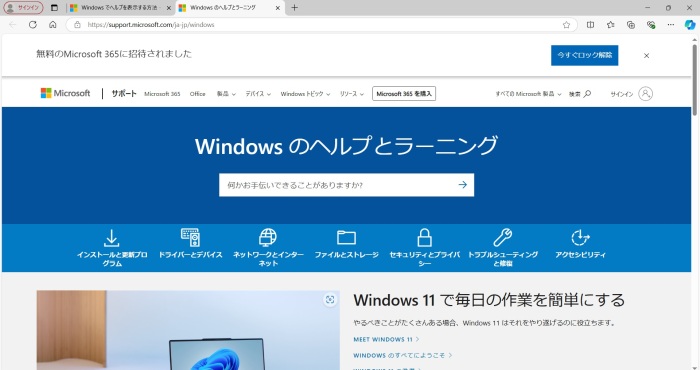Click the account avatar icon next to サインイン

[x=645, y=94]
